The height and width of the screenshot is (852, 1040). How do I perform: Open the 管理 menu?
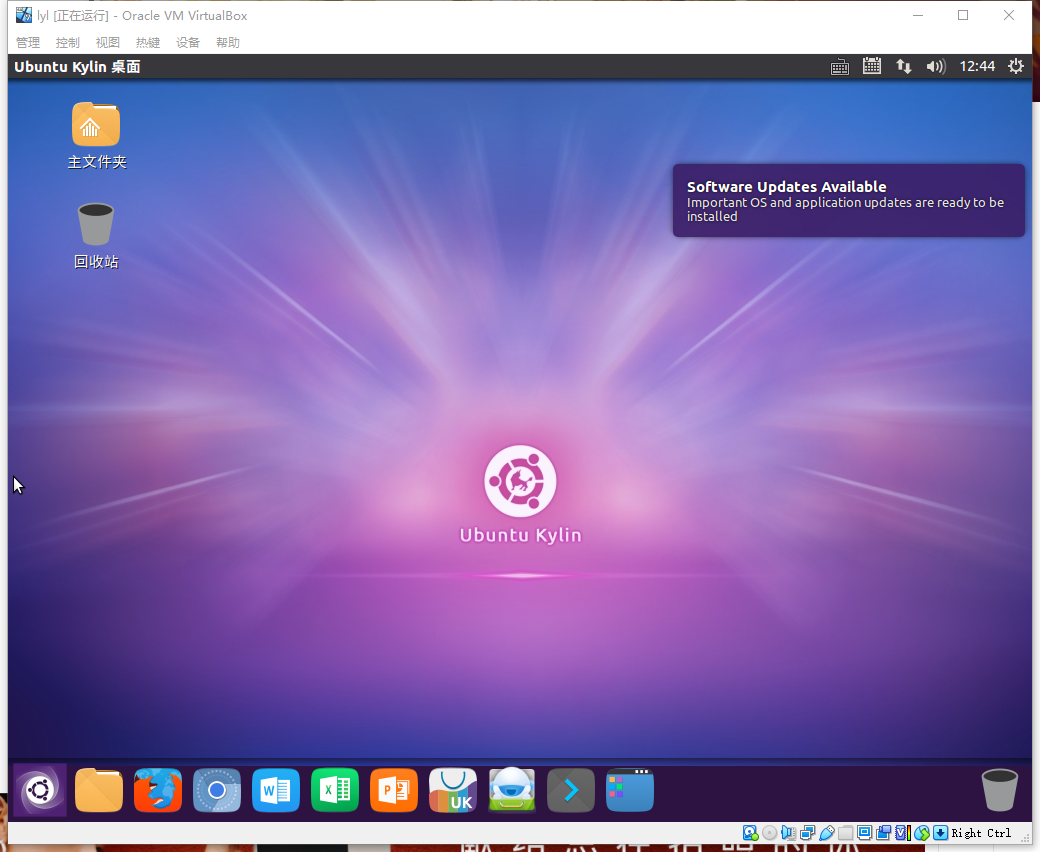28,42
